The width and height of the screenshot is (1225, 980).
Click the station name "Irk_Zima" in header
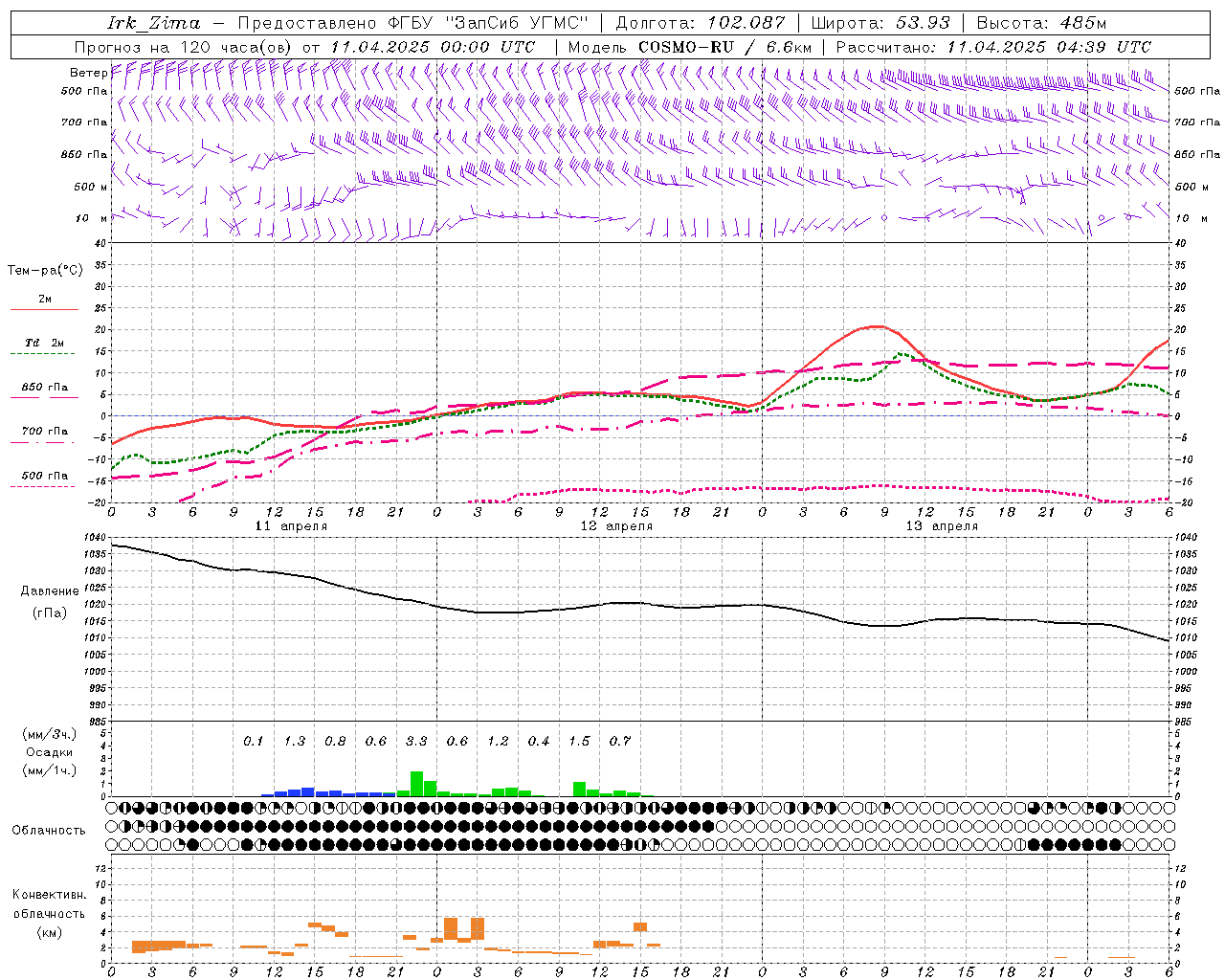coord(153,23)
